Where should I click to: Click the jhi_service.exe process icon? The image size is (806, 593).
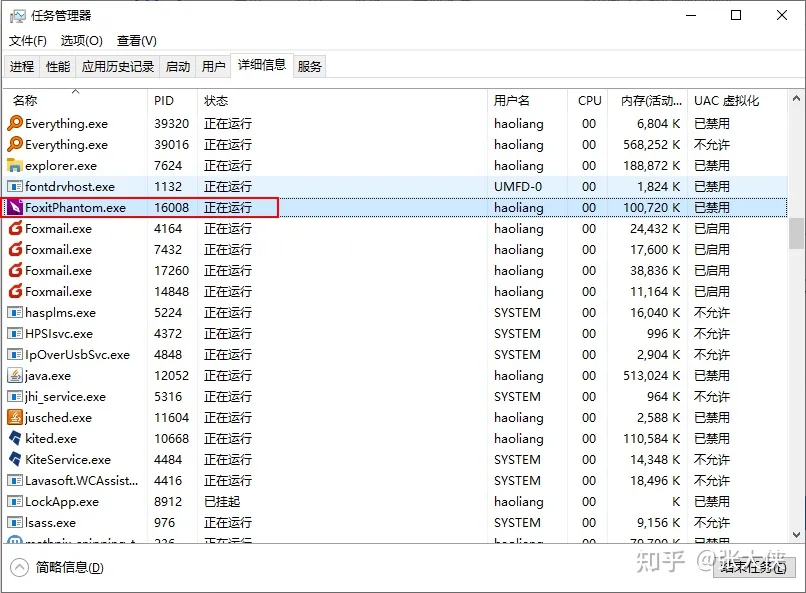pos(15,397)
